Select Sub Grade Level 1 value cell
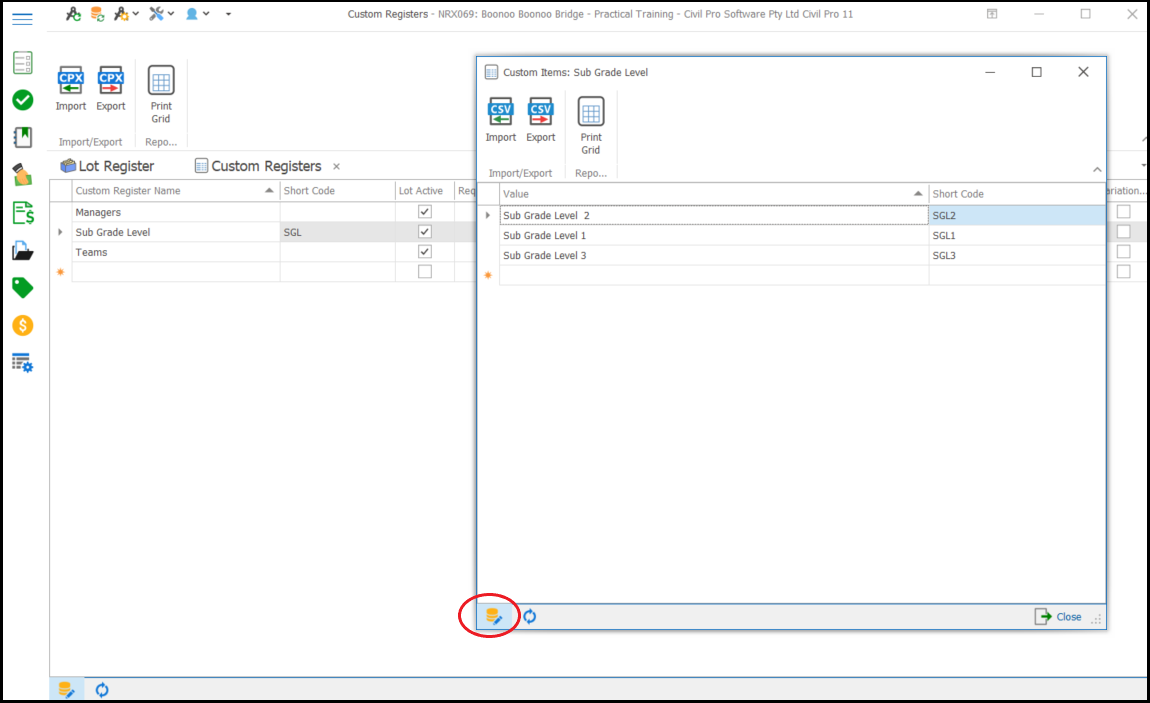This screenshot has height=703, width=1150. click(x=714, y=235)
